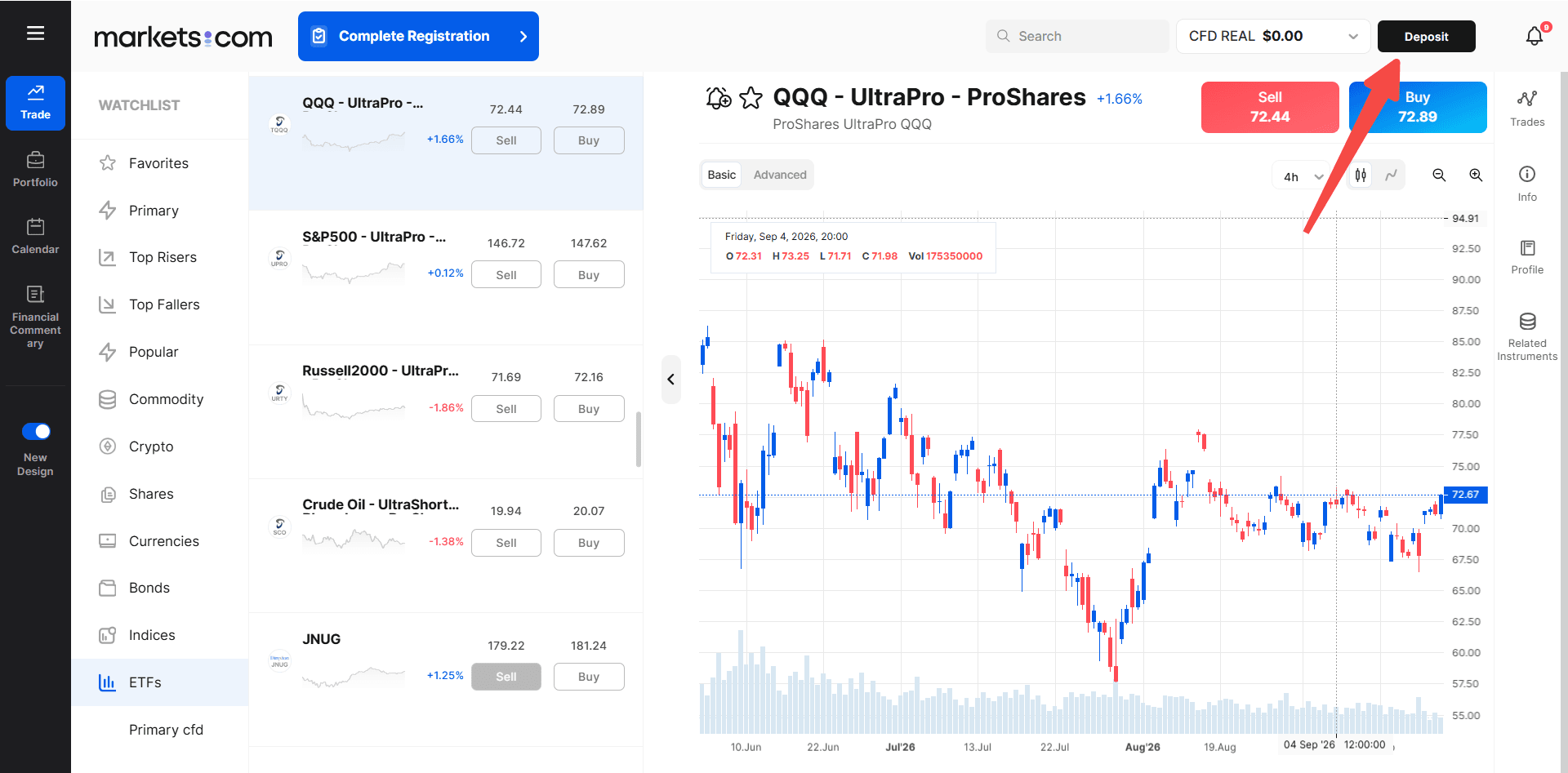Click Complete Registration button

pos(418,36)
